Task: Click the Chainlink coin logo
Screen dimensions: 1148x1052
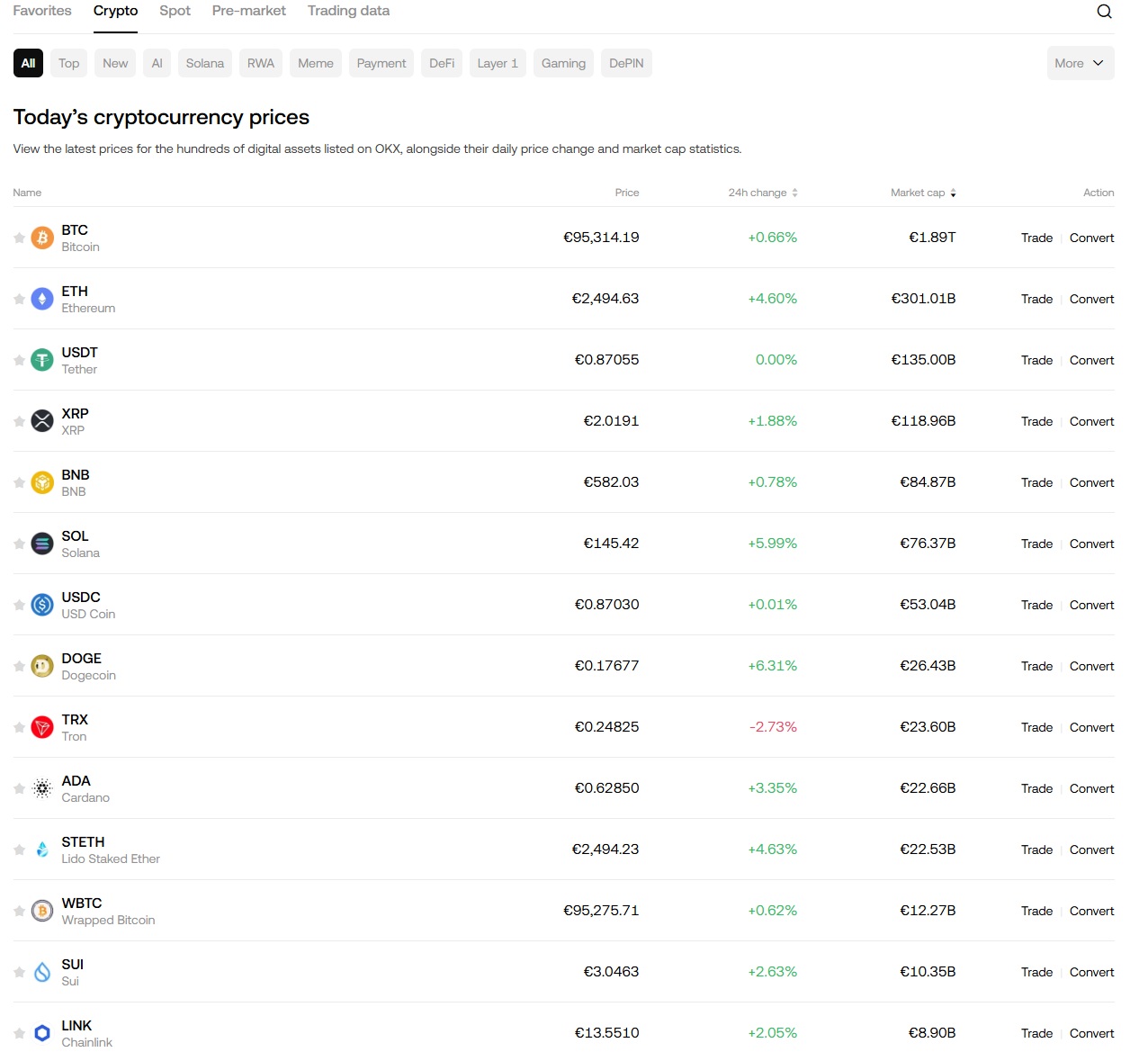Action: 42,1033
